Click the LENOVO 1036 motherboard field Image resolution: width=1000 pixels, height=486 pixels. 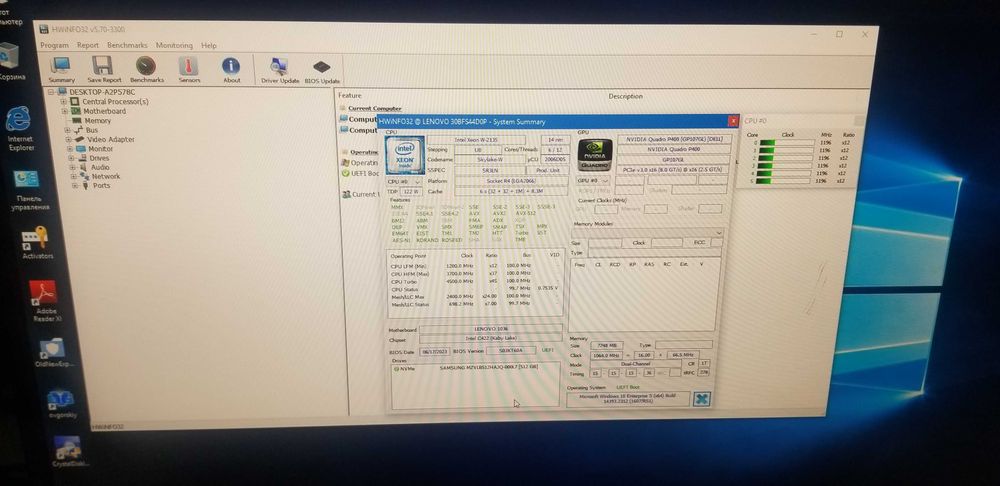(x=490, y=329)
